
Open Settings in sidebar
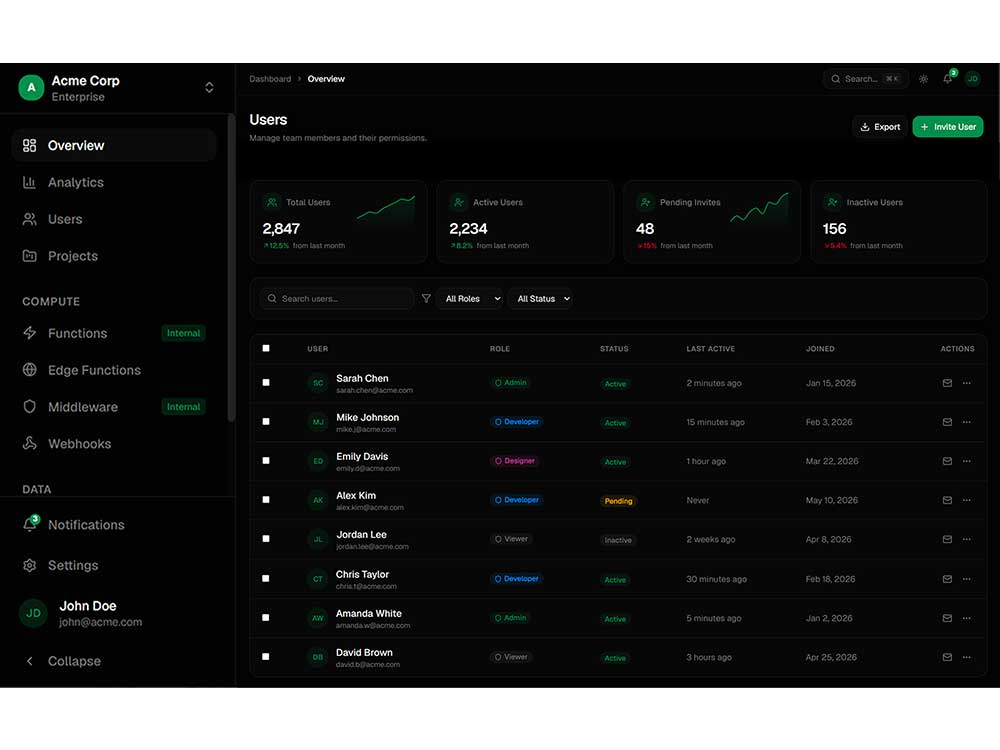[114, 566]
